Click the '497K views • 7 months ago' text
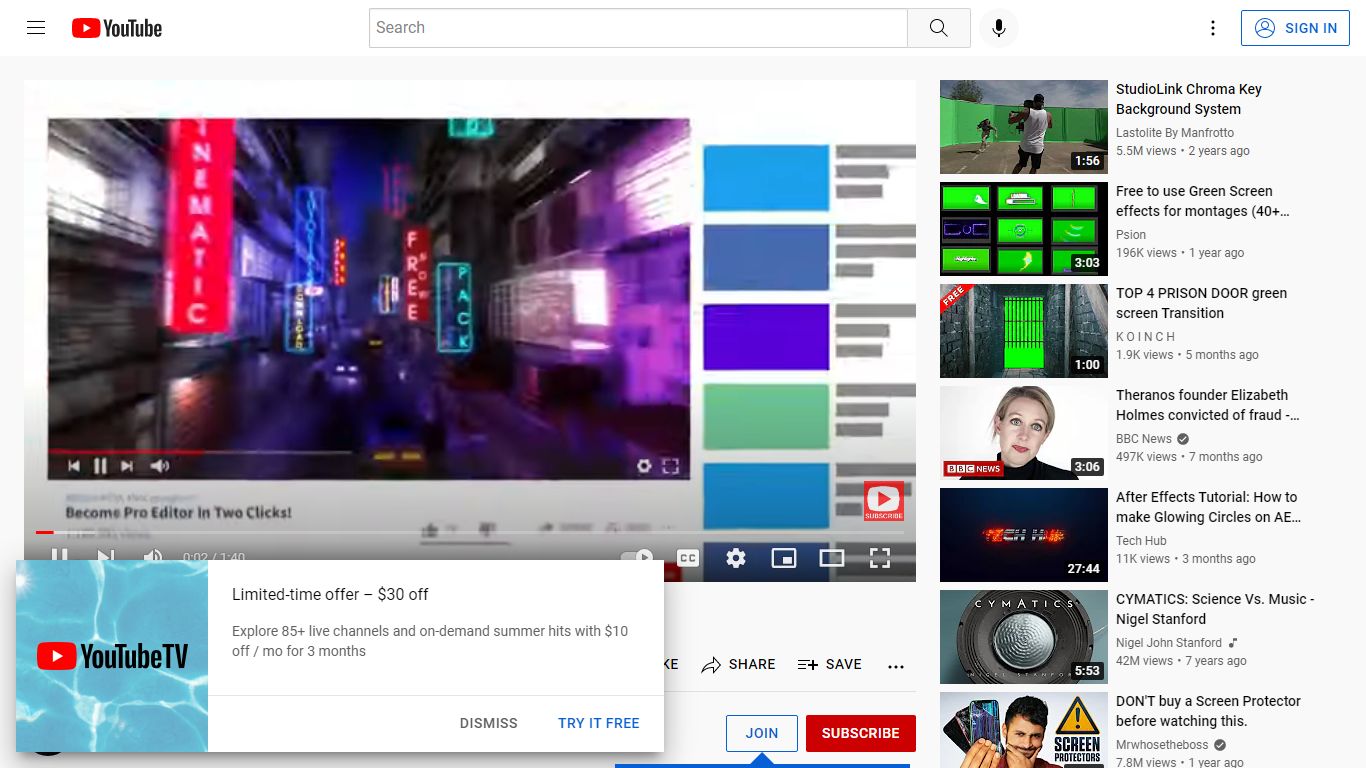1366x768 pixels. pyautogui.click(x=1189, y=457)
